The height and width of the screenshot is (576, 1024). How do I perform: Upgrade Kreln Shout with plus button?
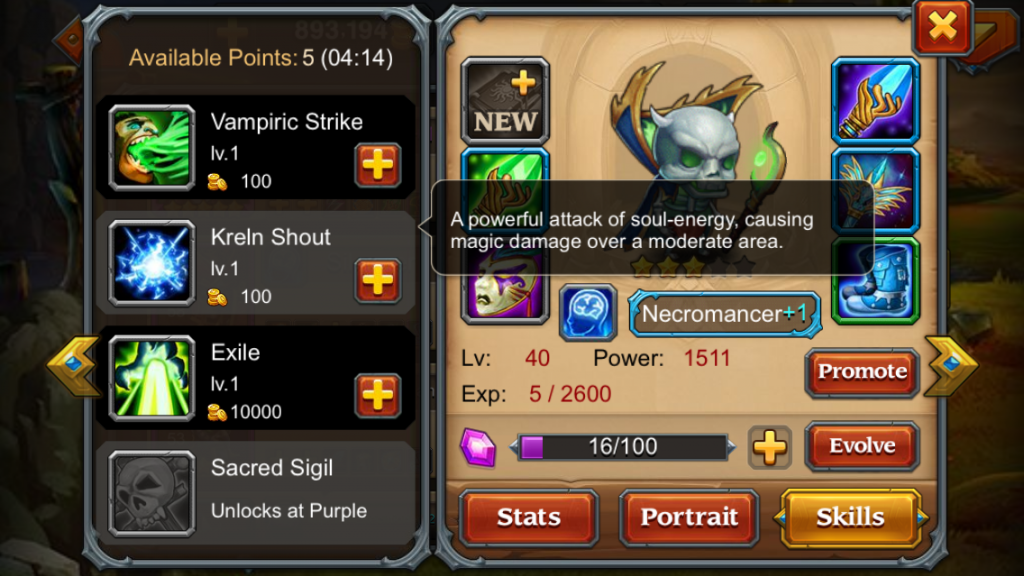(377, 280)
